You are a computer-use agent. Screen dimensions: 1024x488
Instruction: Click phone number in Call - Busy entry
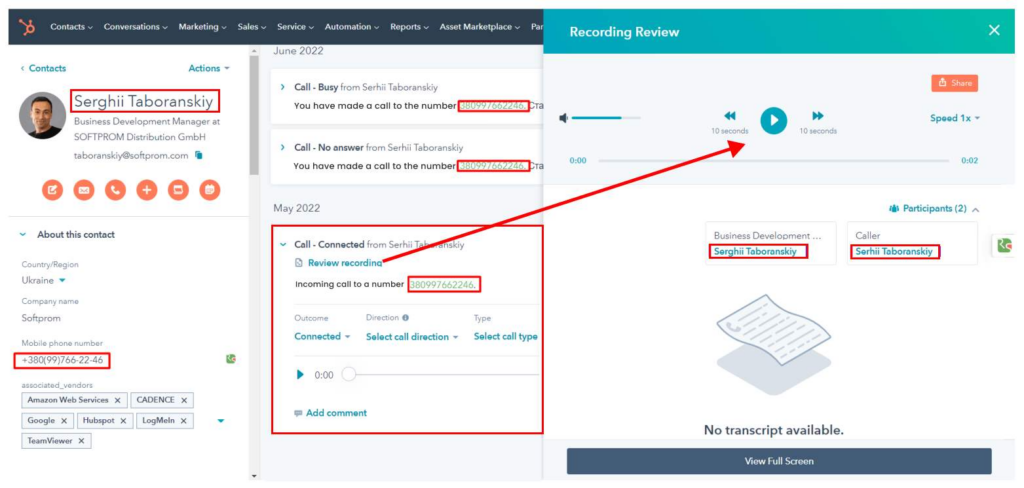pyautogui.click(x=492, y=106)
